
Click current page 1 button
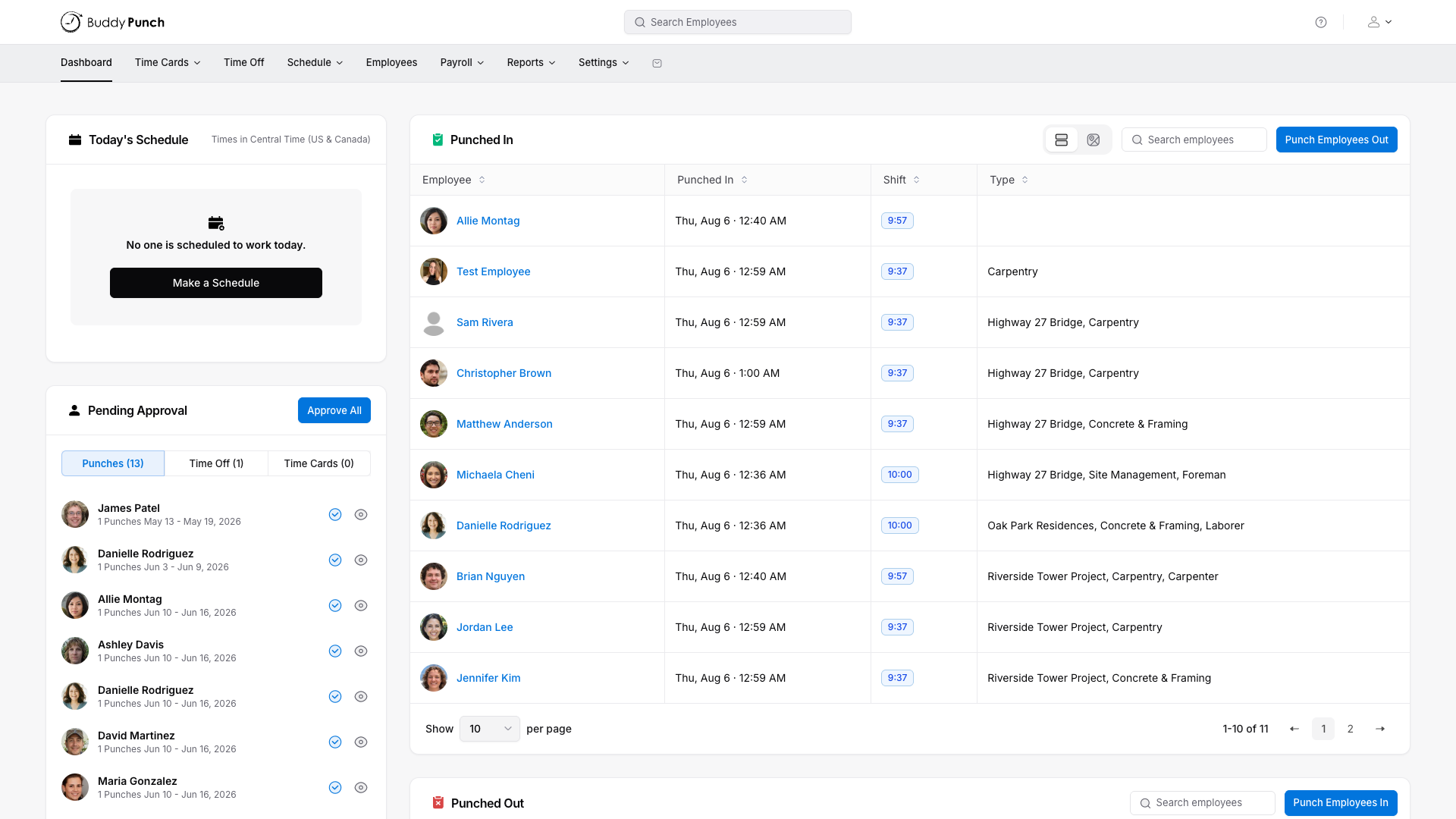click(x=1323, y=729)
